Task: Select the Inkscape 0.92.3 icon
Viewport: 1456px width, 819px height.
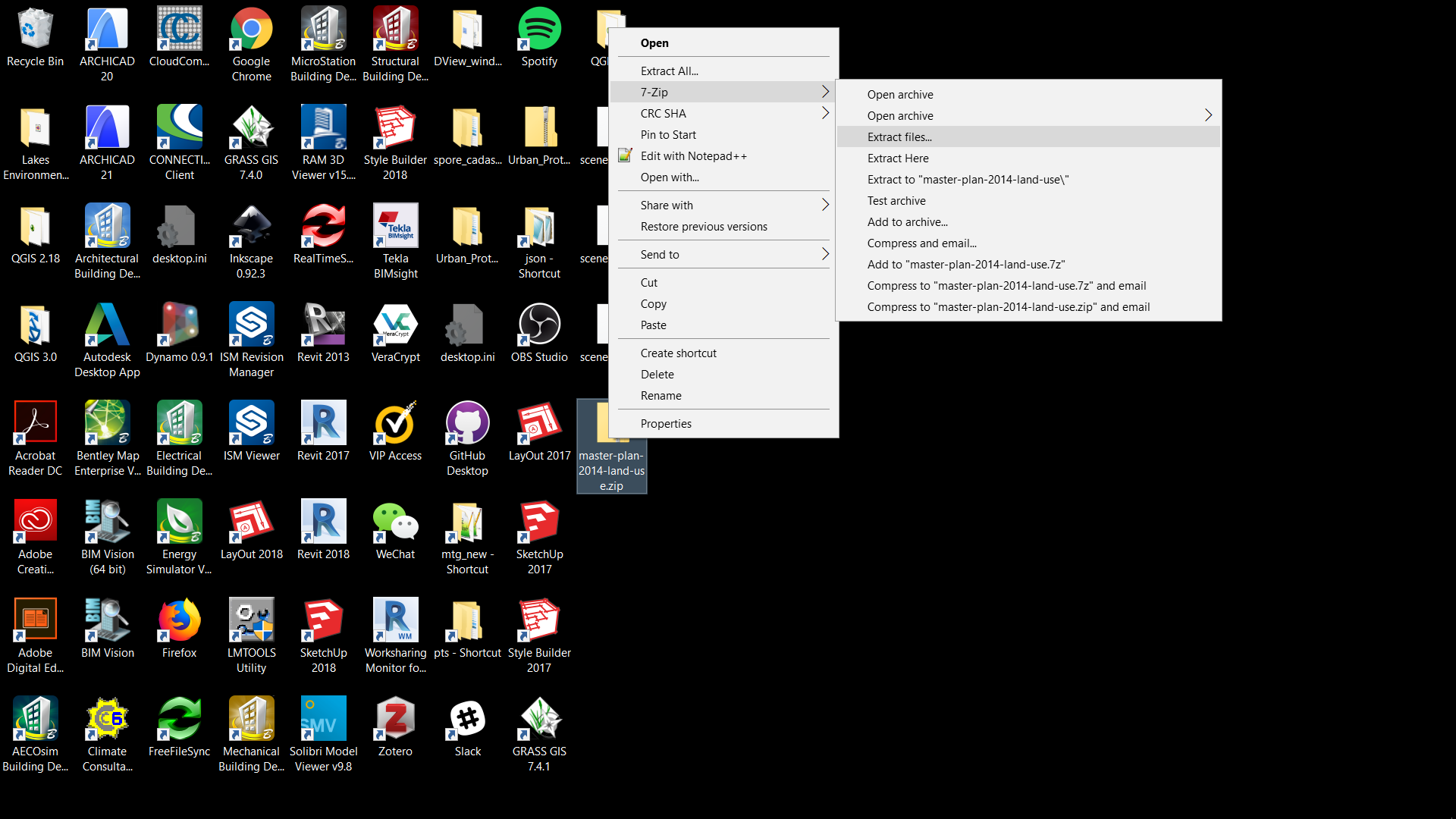Action: 251,227
